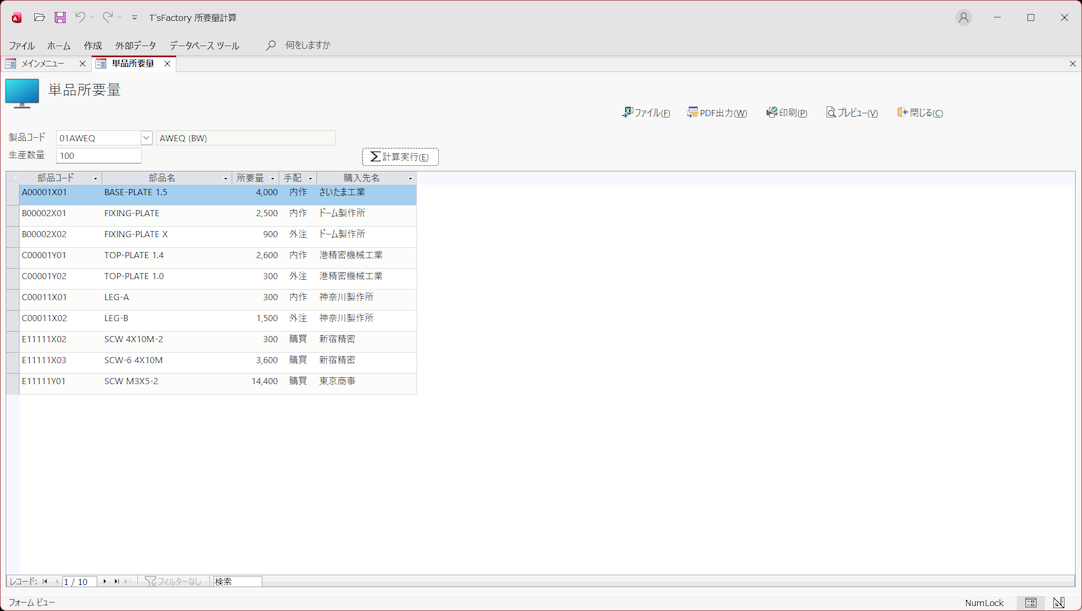Click the 生産数量 input field
This screenshot has width=1082, height=611.
click(99, 156)
